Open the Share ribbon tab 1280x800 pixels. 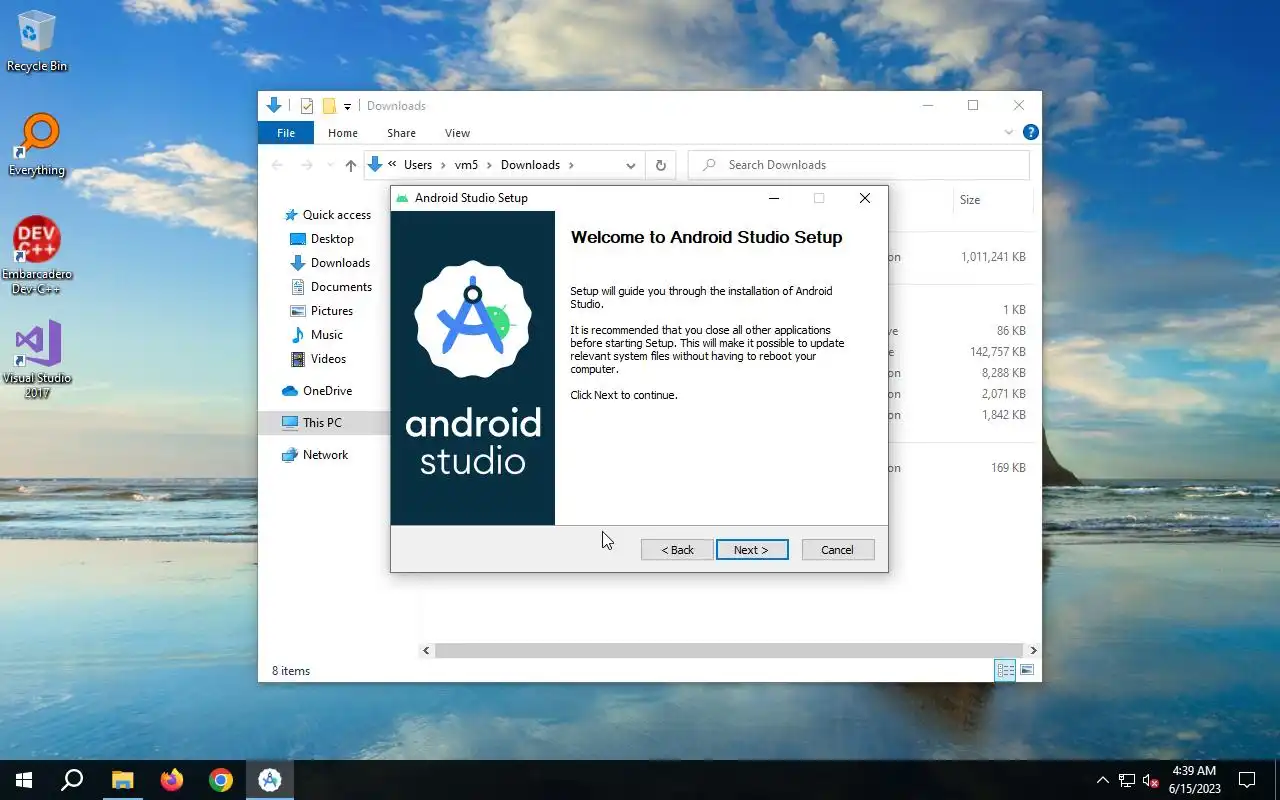tap(401, 133)
